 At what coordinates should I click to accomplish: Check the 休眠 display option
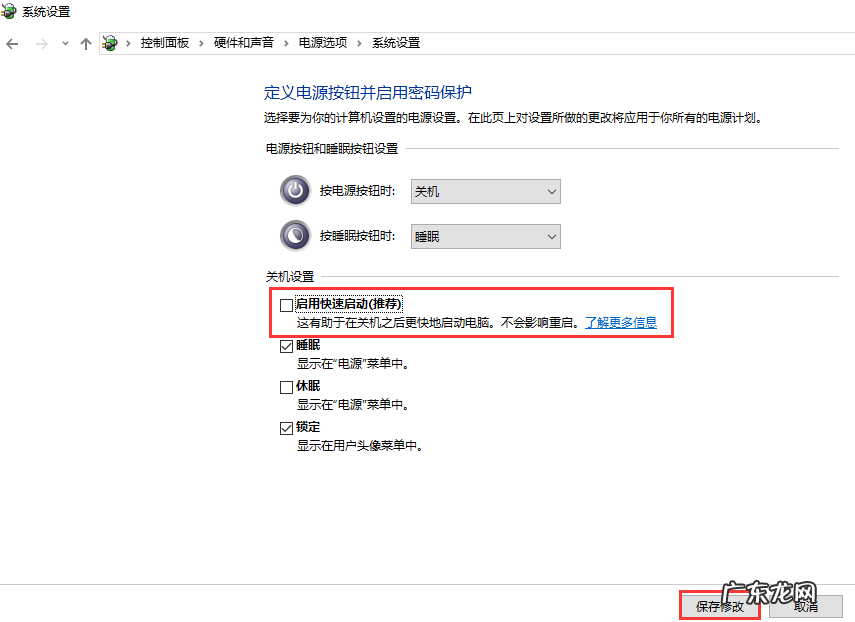click(286, 386)
